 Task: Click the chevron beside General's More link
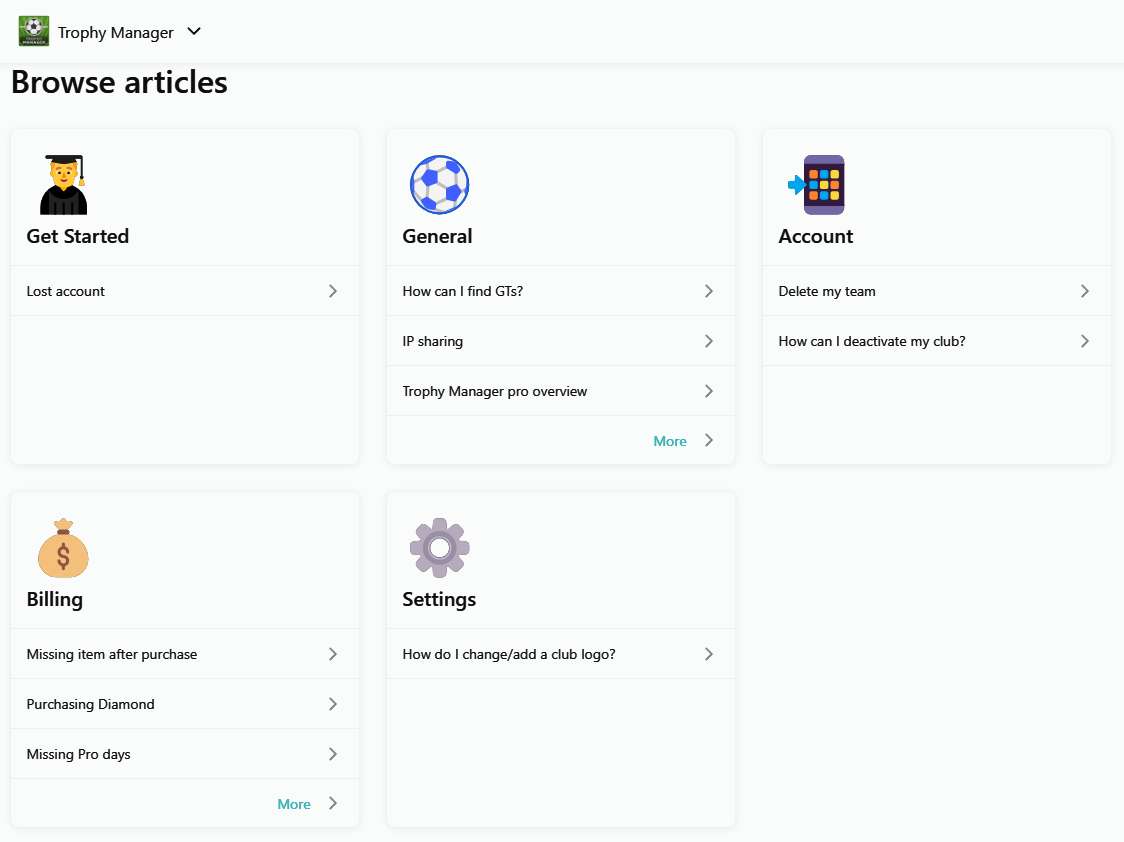[x=708, y=441]
